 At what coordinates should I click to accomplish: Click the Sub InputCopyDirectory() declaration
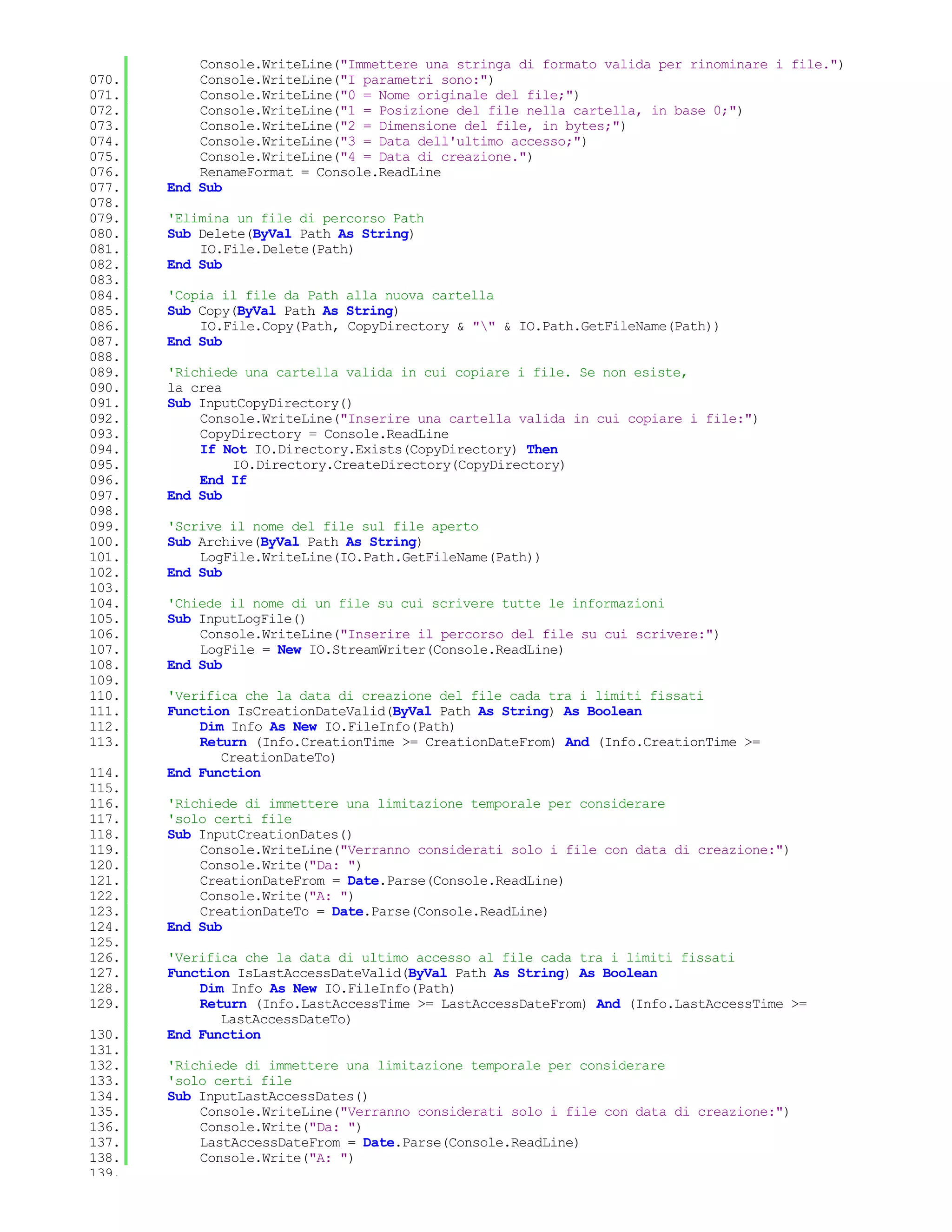coord(259,404)
